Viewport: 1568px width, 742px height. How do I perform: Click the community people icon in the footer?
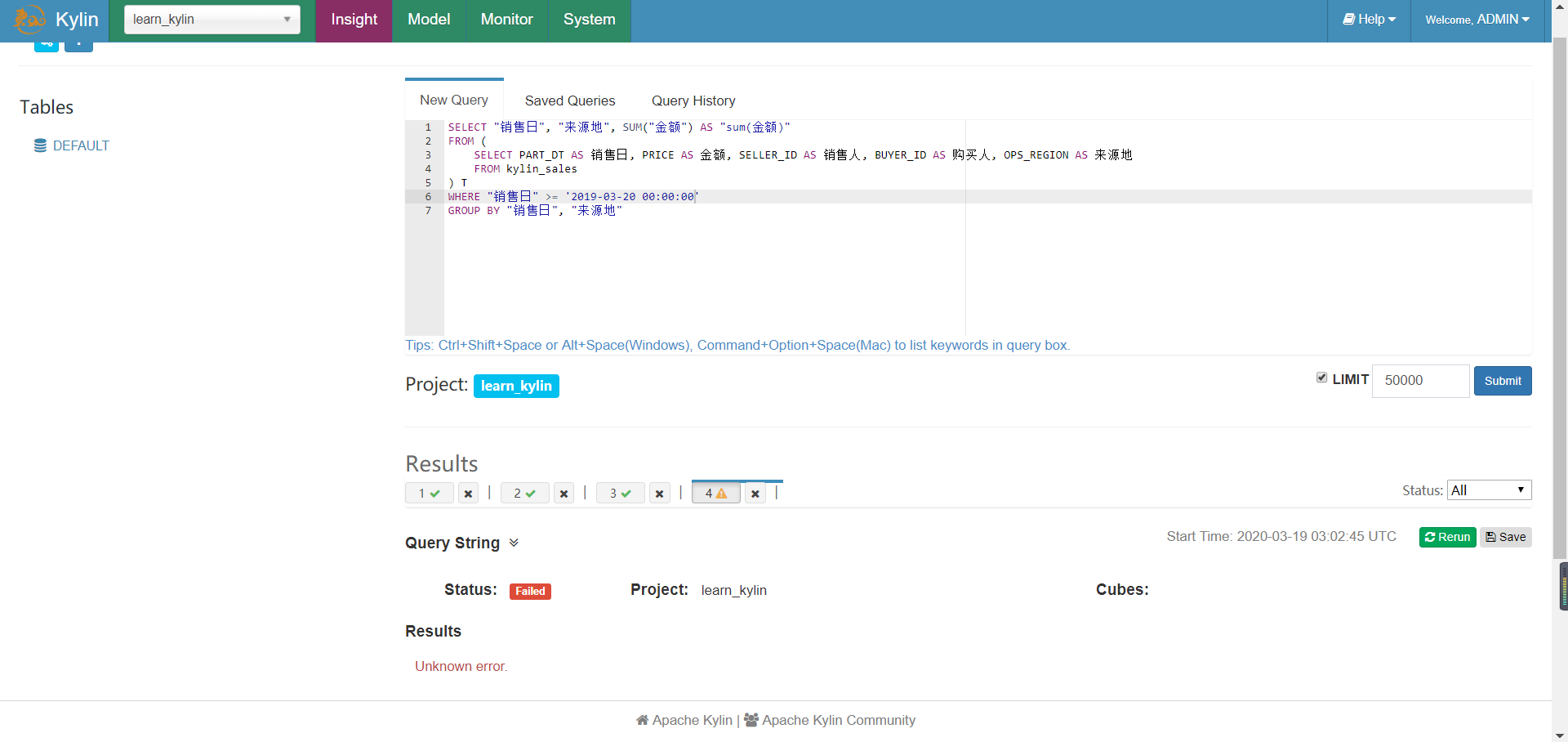(x=752, y=720)
